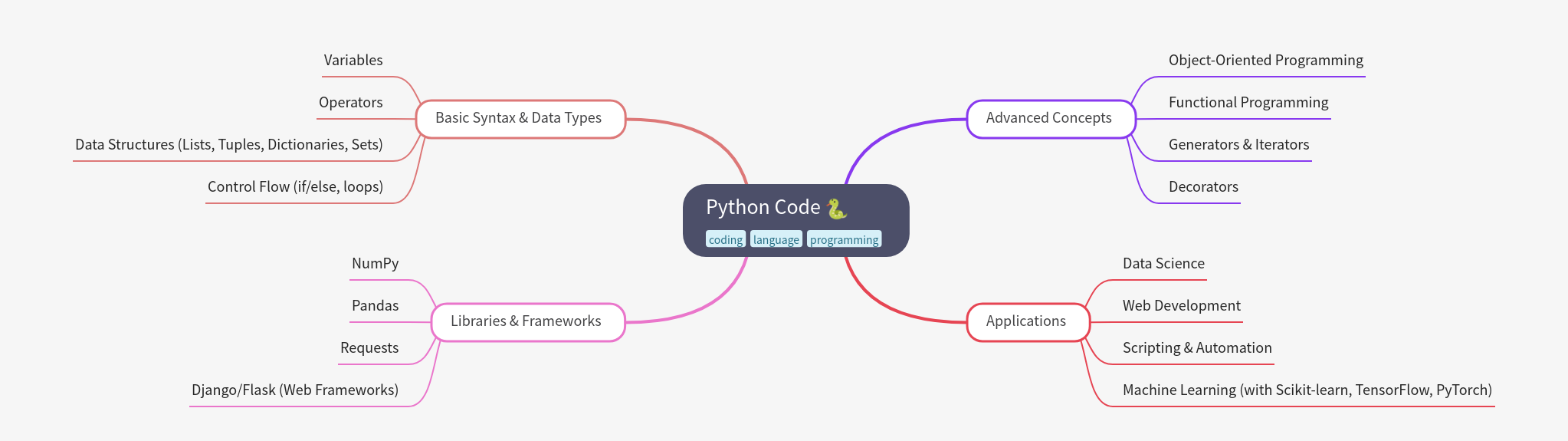Click the Pandas leaf
The width and height of the screenshot is (1568, 441).
tap(375, 305)
